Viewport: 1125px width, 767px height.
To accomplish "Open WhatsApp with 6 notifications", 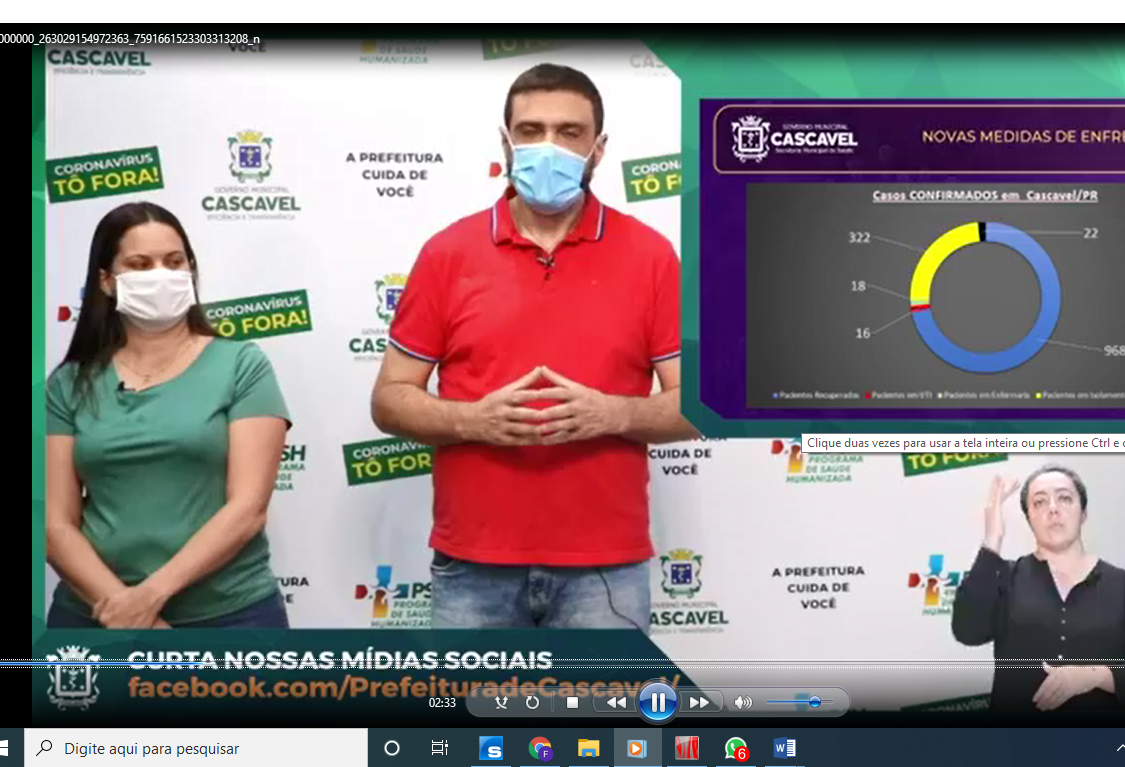I will coord(736,748).
